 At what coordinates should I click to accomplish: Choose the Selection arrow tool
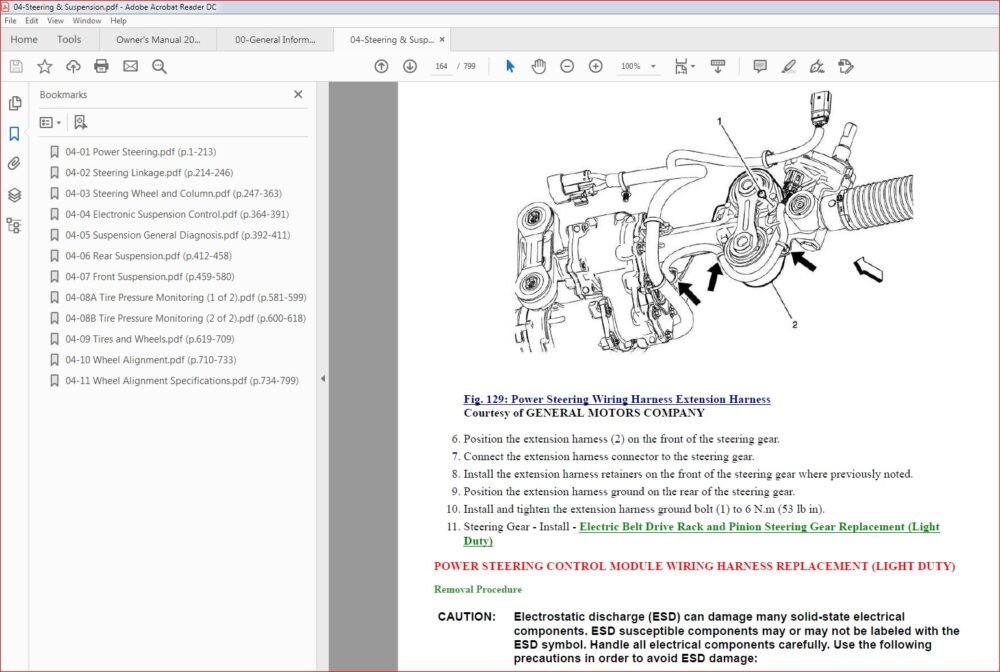point(510,66)
